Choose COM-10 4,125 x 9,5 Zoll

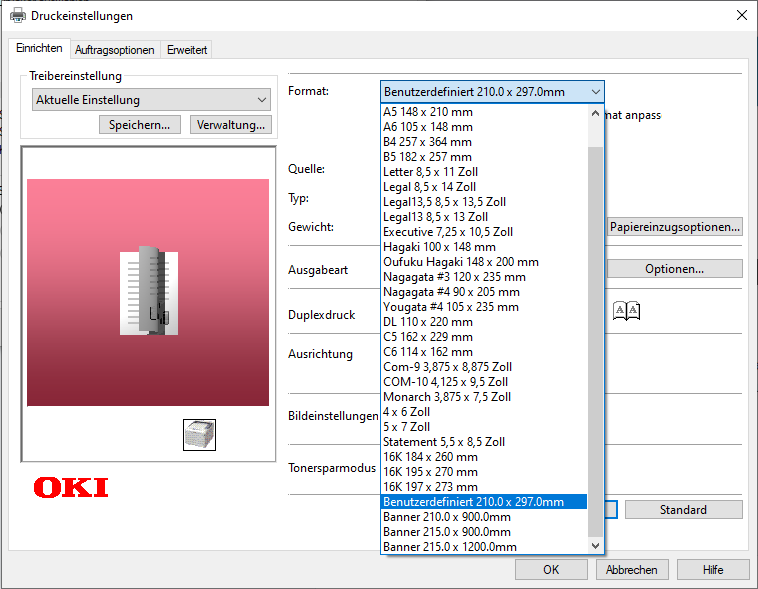484,382
